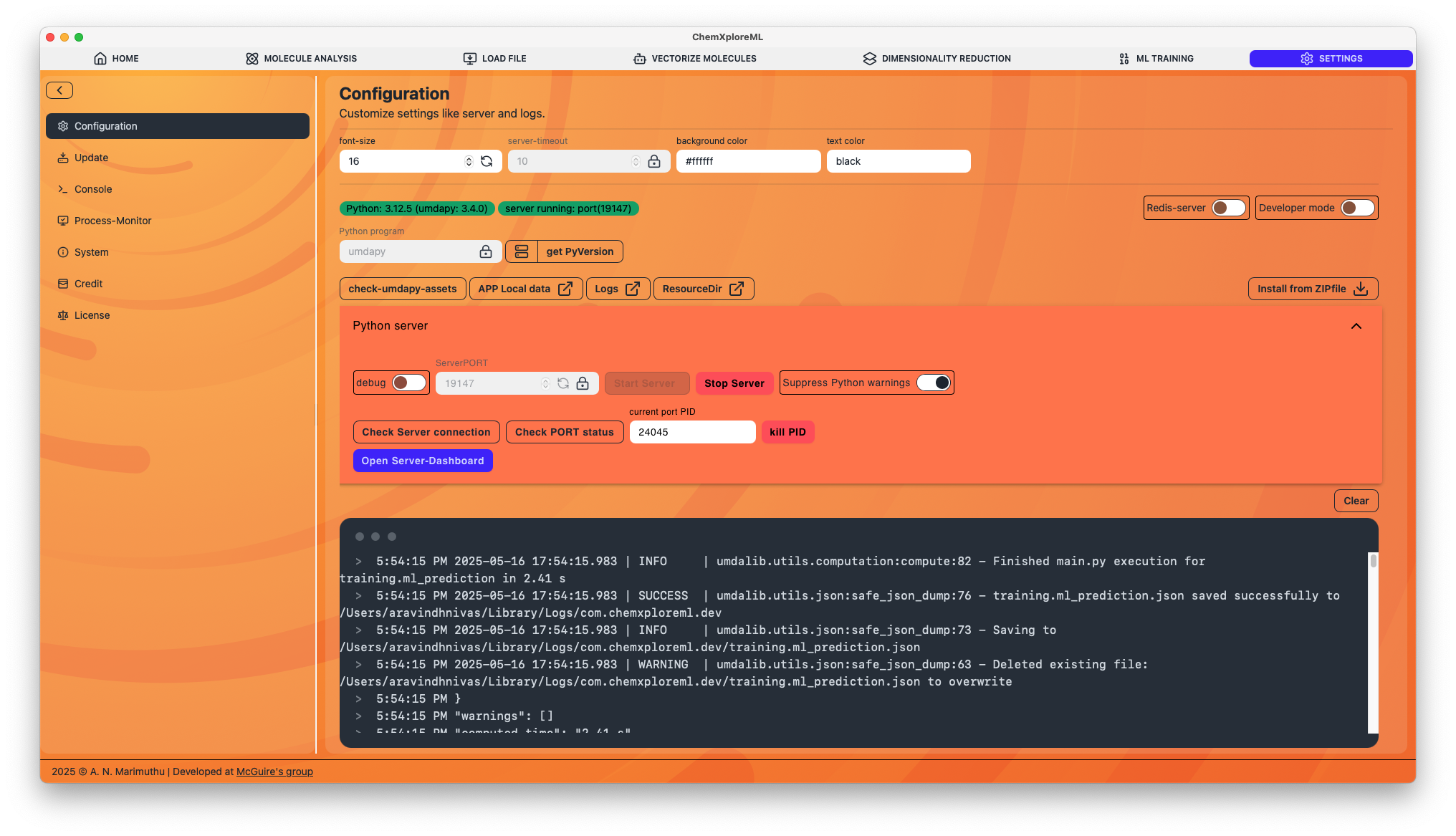Open Credit in the sidebar
This screenshot has height=836, width=1456.
coord(178,284)
